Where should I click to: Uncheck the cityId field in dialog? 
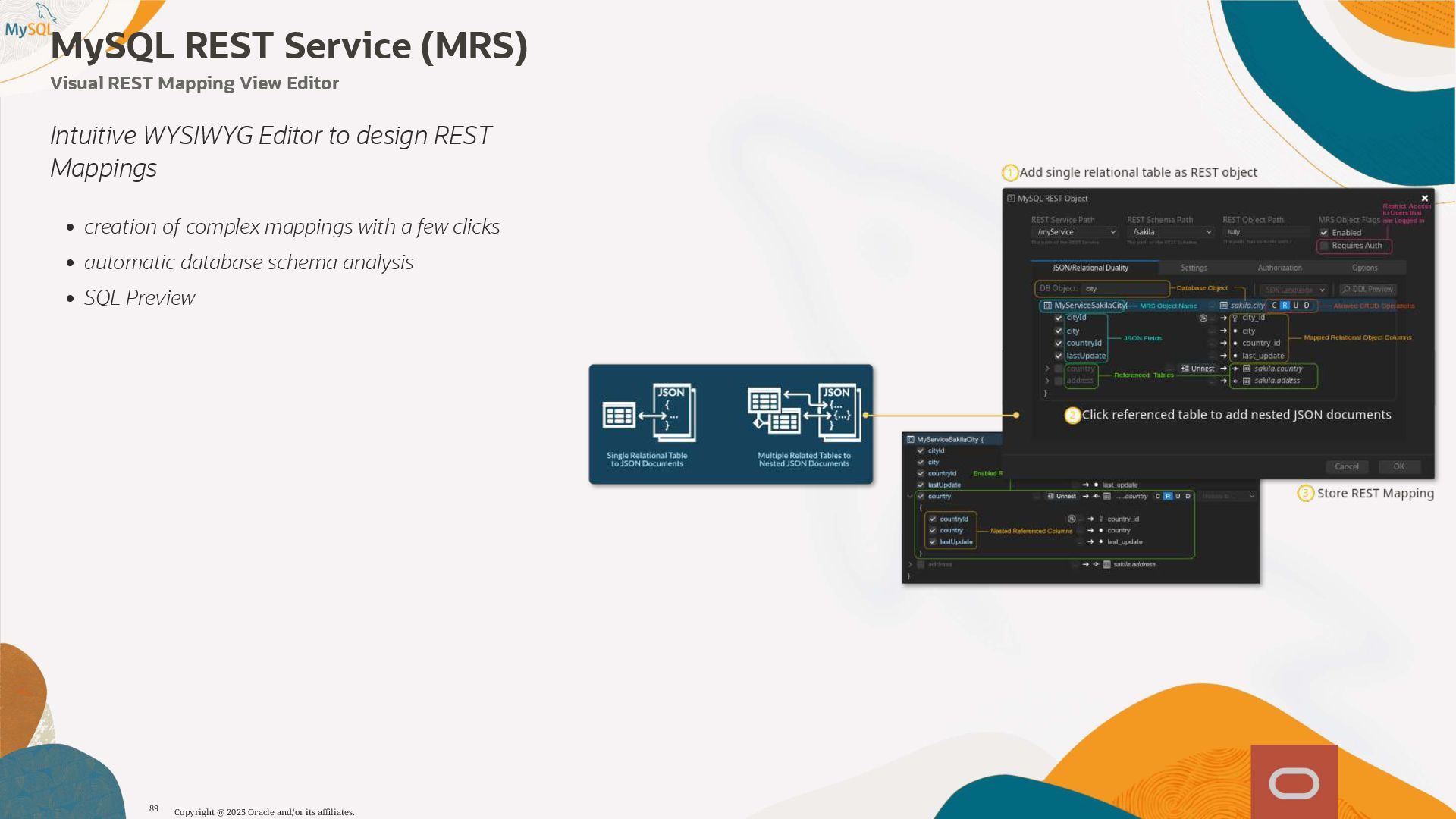1059,318
